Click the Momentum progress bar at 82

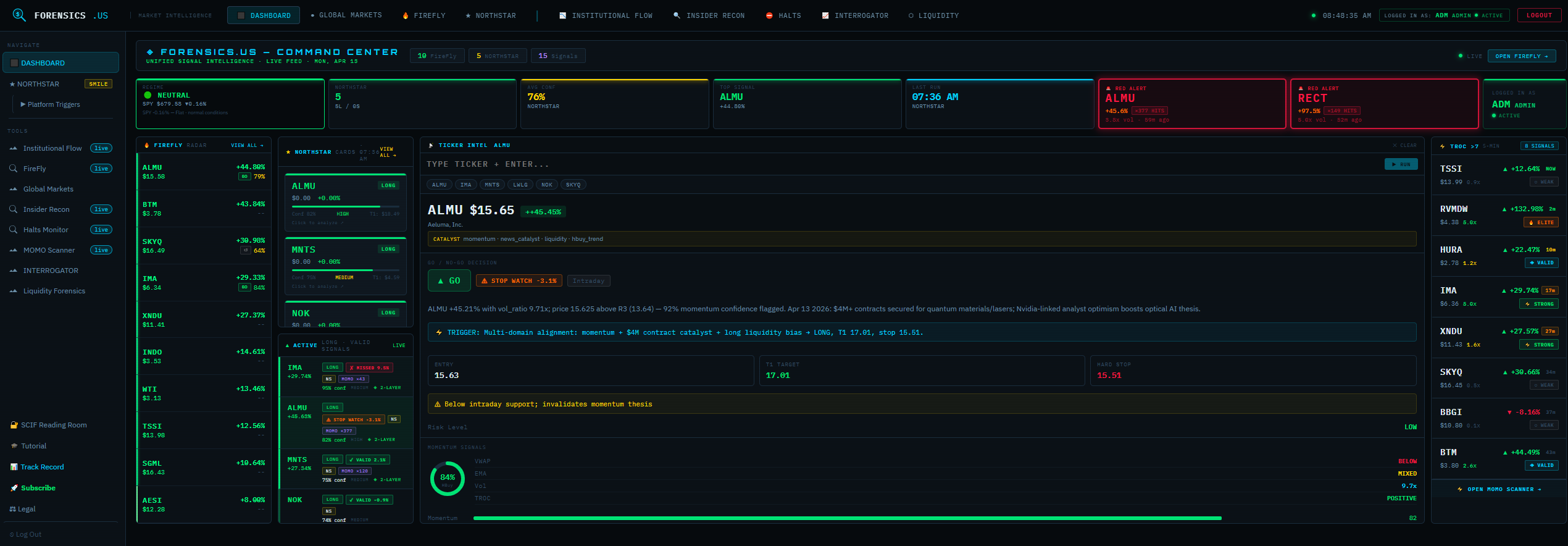click(x=939, y=518)
